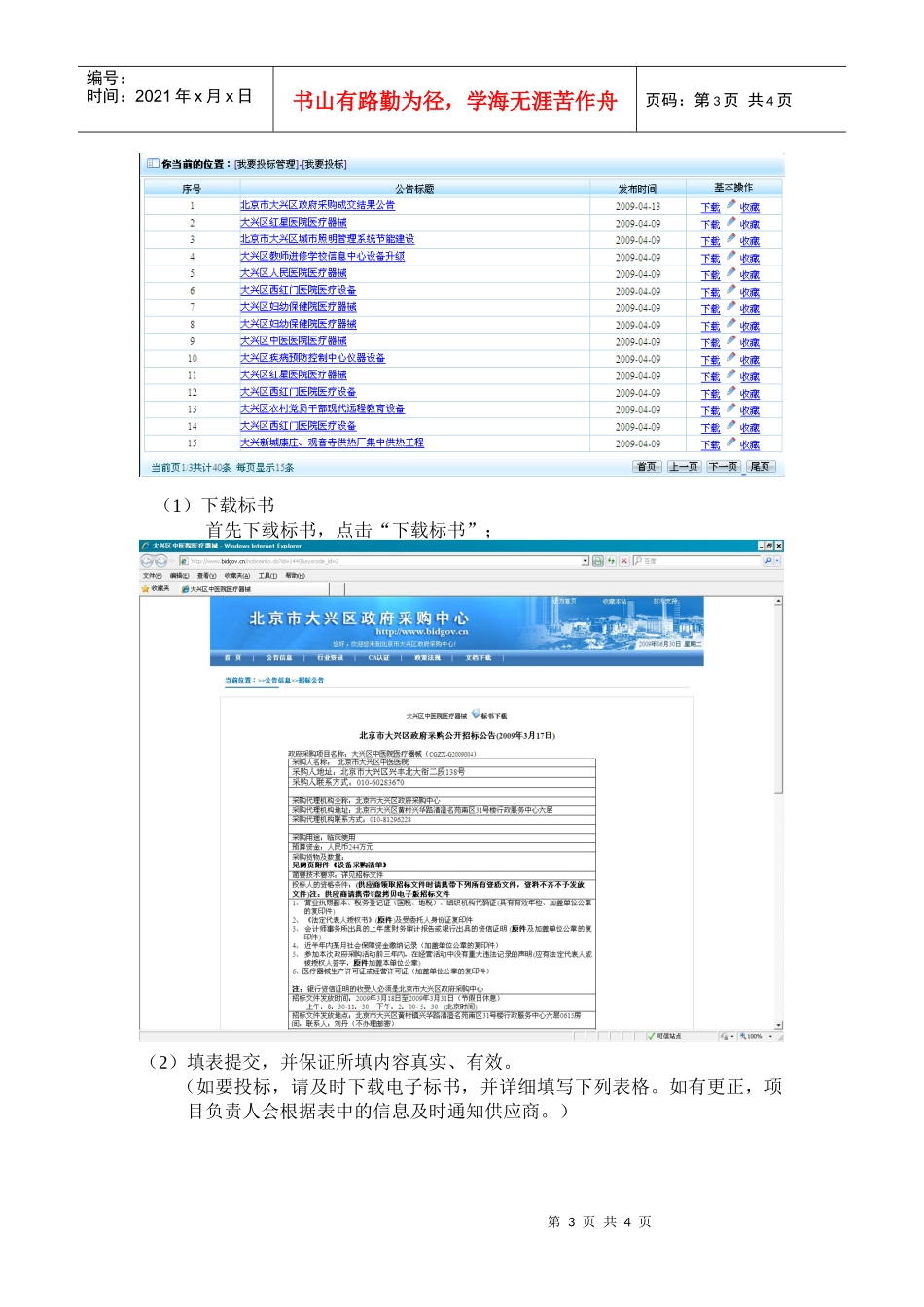The image size is (924, 1307).
Task: Click pencil icon for 人民医院医疗器械 row
Action: coord(730,272)
